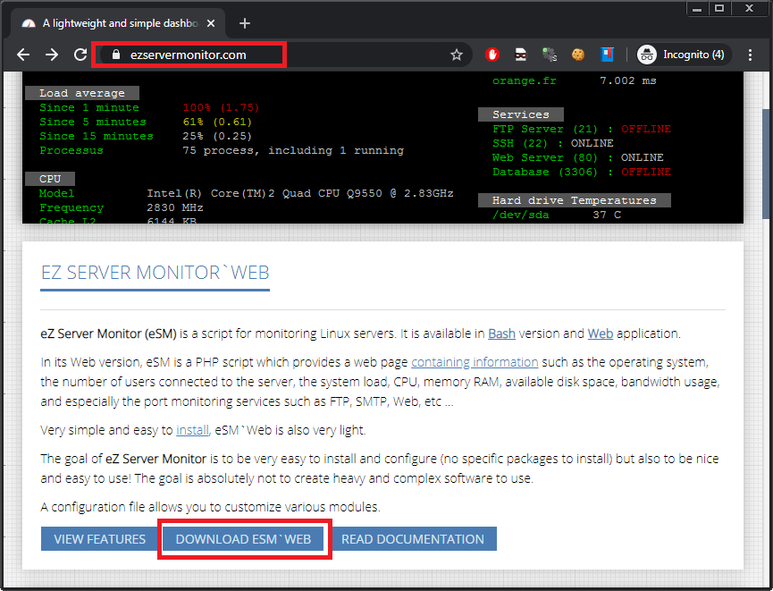Reload the ezservermonitor.com page
Image resolution: width=773 pixels, height=591 pixels.
click(x=80, y=55)
